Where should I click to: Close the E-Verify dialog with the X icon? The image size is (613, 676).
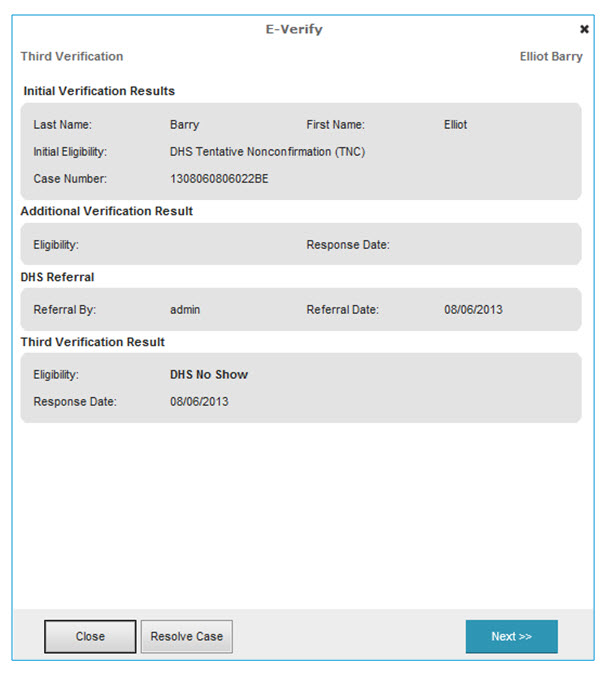[x=584, y=29]
